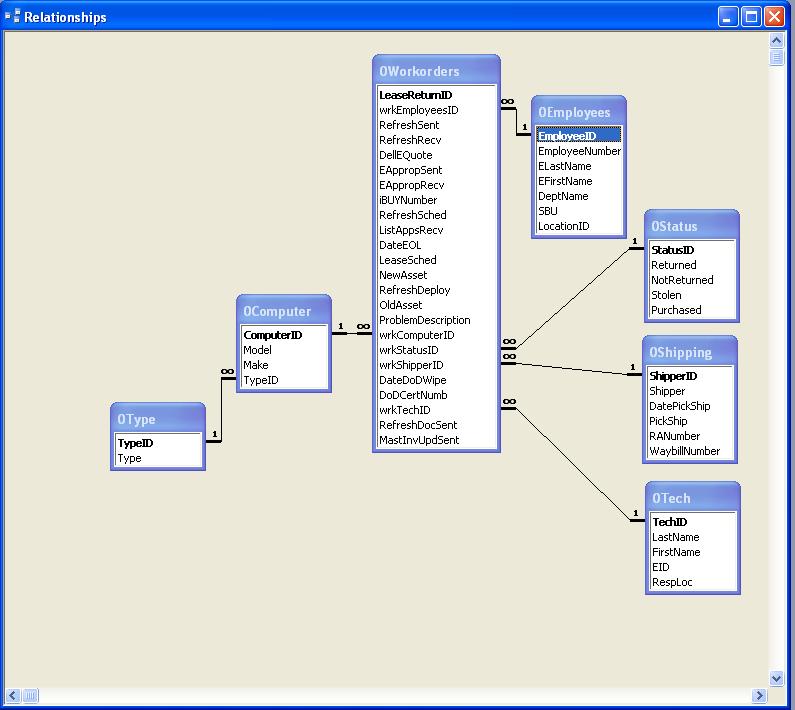Select the OStatus table title bar
The width and height of the screenshot is (795, 710).
(x=692, y=226)
